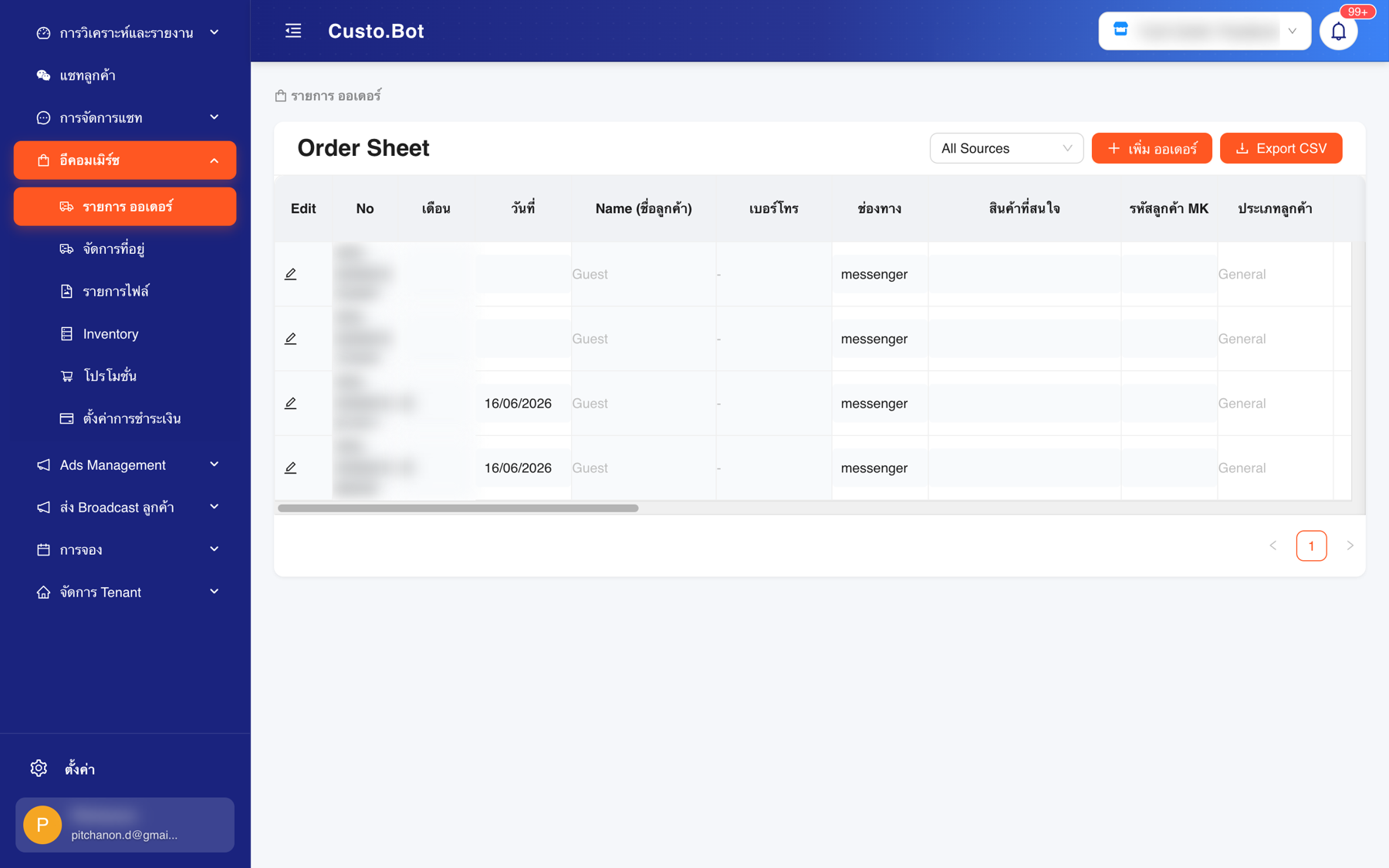
Task: Click the breadcrumb bag icon
Action: (x=281, y=96)
